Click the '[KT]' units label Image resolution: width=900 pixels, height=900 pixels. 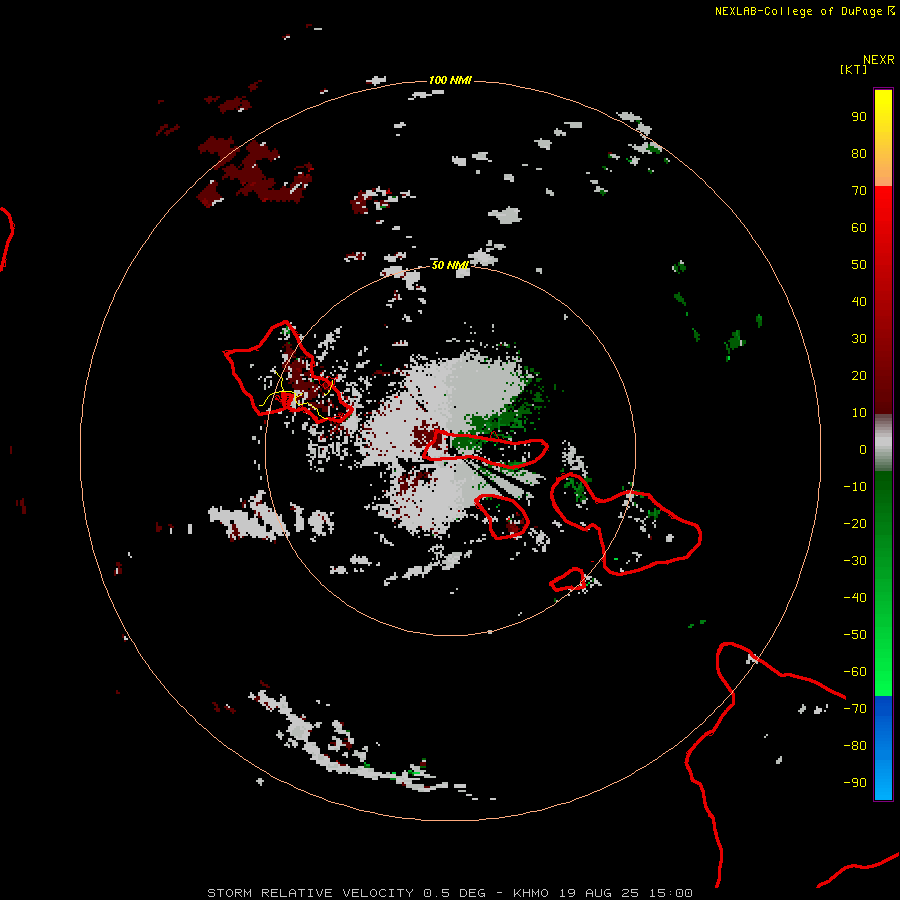854,69
